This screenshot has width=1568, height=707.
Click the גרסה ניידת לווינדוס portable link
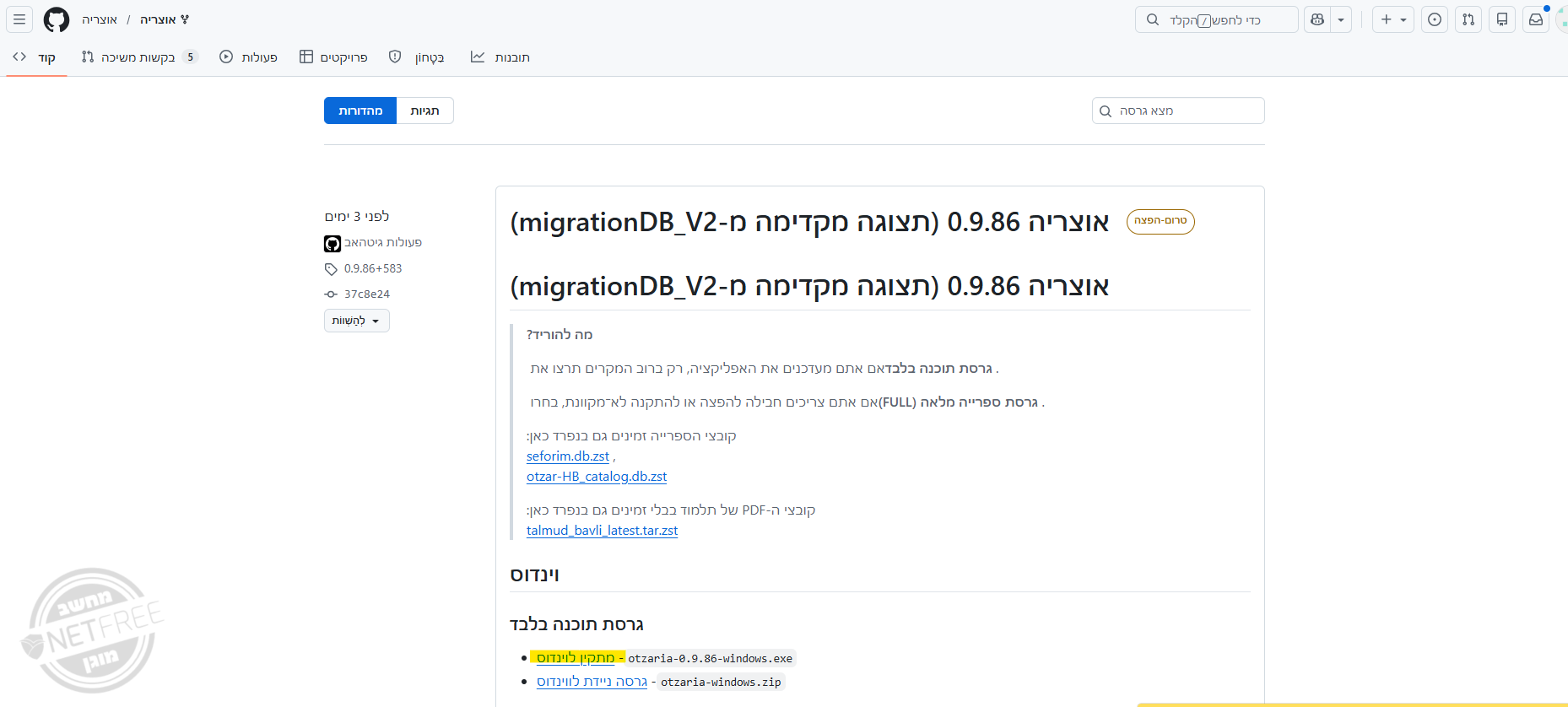pos(592,682)
